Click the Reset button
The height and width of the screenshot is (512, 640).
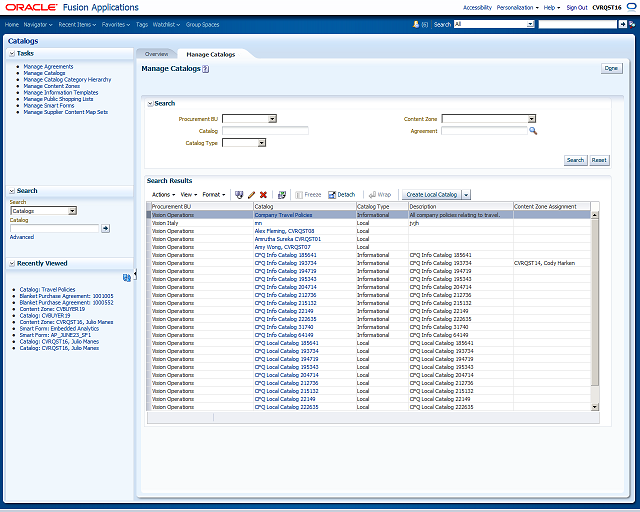pyautogui.click(x=599, y=160)
